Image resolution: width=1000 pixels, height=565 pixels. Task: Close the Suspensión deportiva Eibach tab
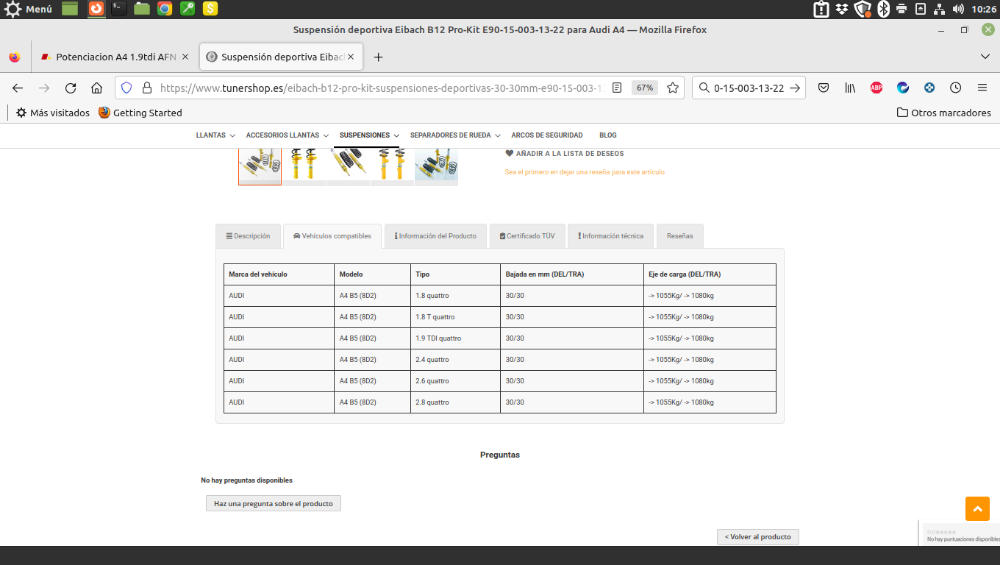point(351,57)
